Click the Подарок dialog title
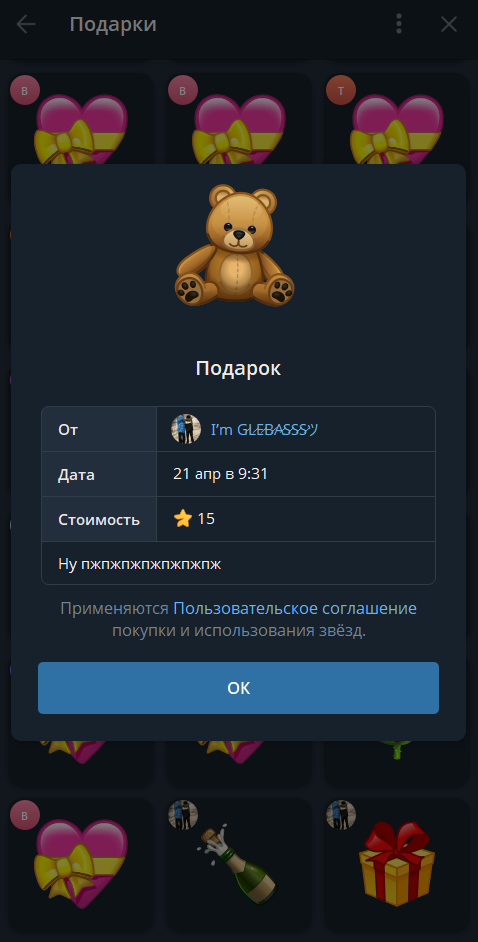The height and width of the screenshot is (942, 478). (238, 368)
